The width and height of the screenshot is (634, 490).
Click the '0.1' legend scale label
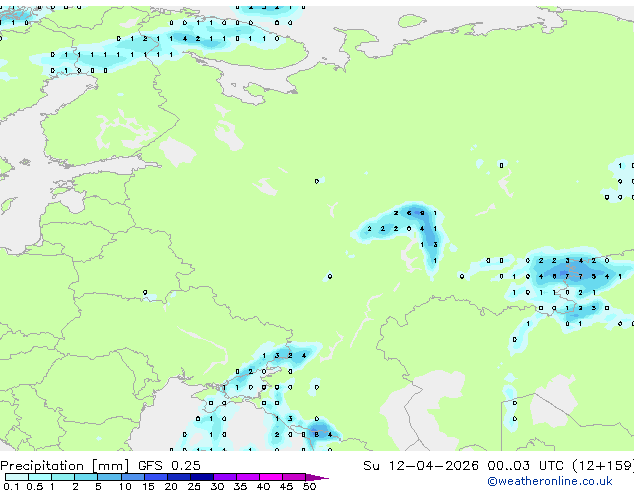point(11,486)
